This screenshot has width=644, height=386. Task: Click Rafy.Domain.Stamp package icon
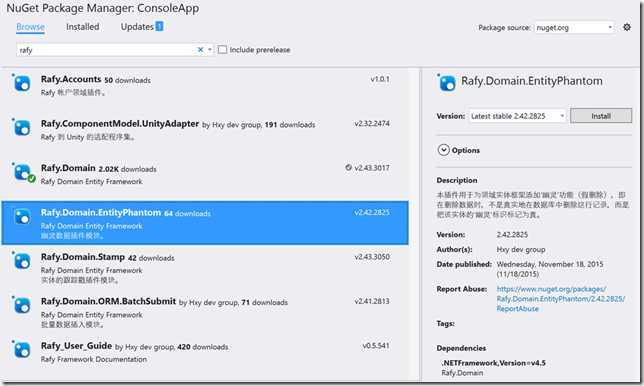click(x=21, y=261)
